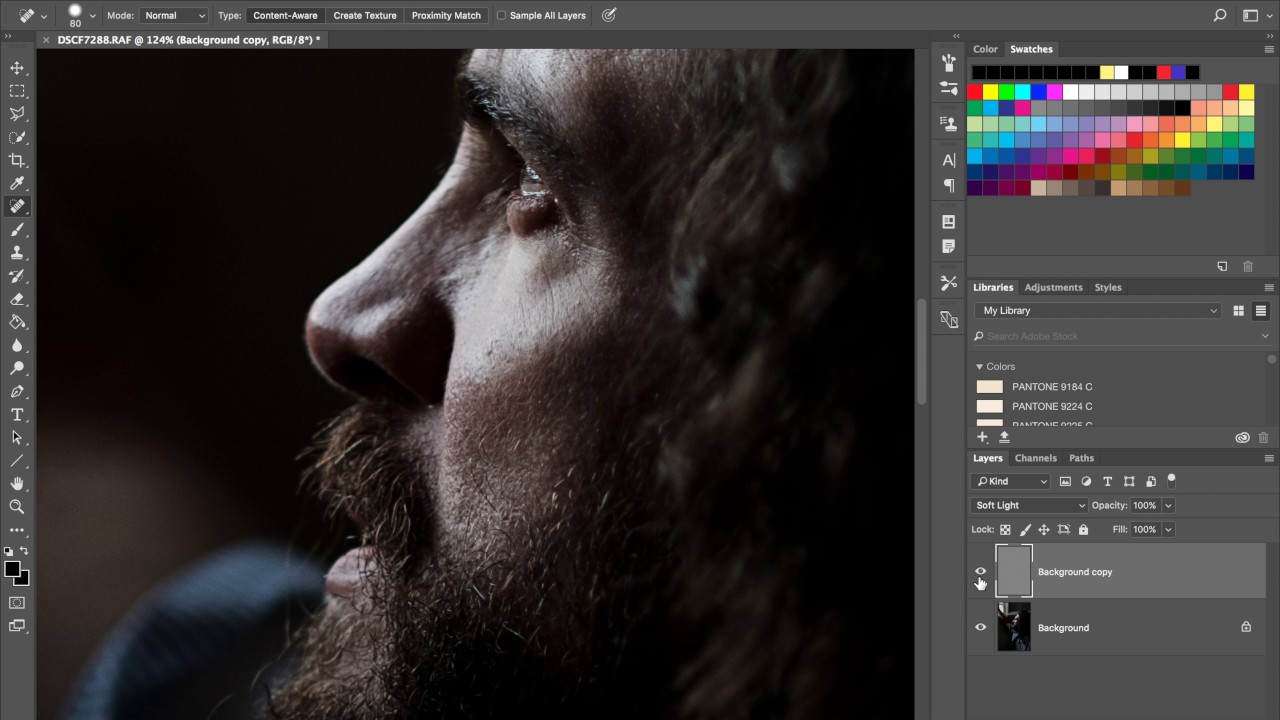Pick the pure red swatch
Screen dimensions: 1280x720
pos(975,92)
